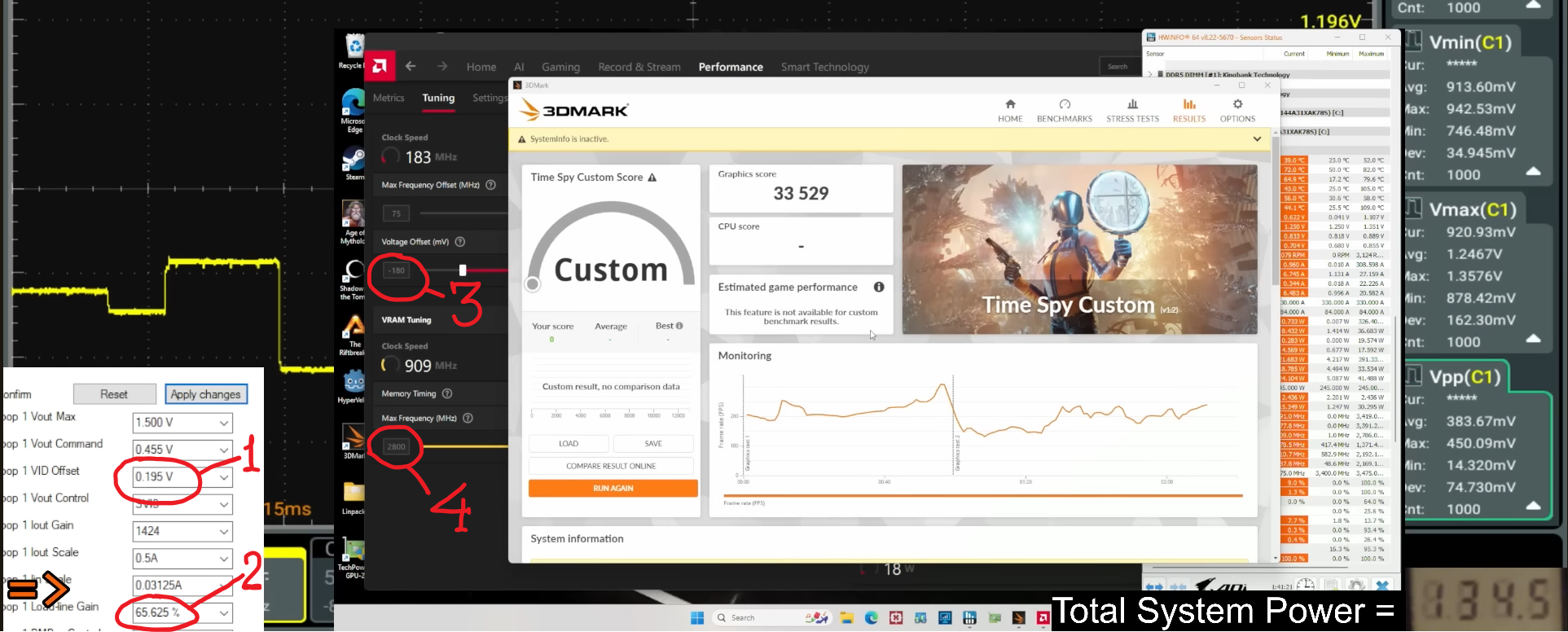Expand the SystemInfo is inactive banner

[1257, 139]
